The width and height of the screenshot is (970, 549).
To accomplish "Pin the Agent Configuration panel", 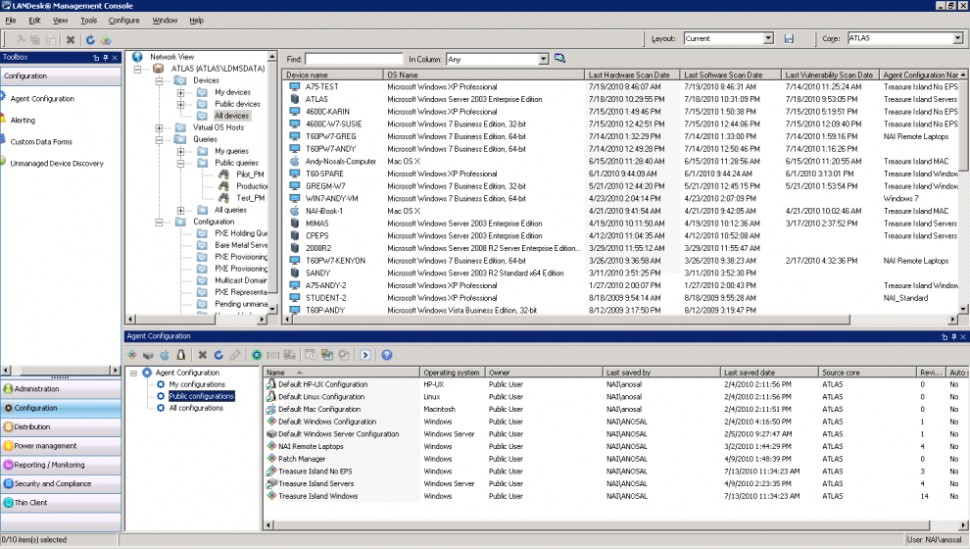I will coord(953,337).
